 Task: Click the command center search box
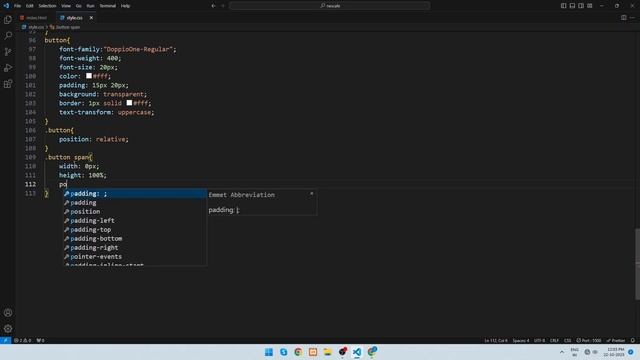pos(329,6)
